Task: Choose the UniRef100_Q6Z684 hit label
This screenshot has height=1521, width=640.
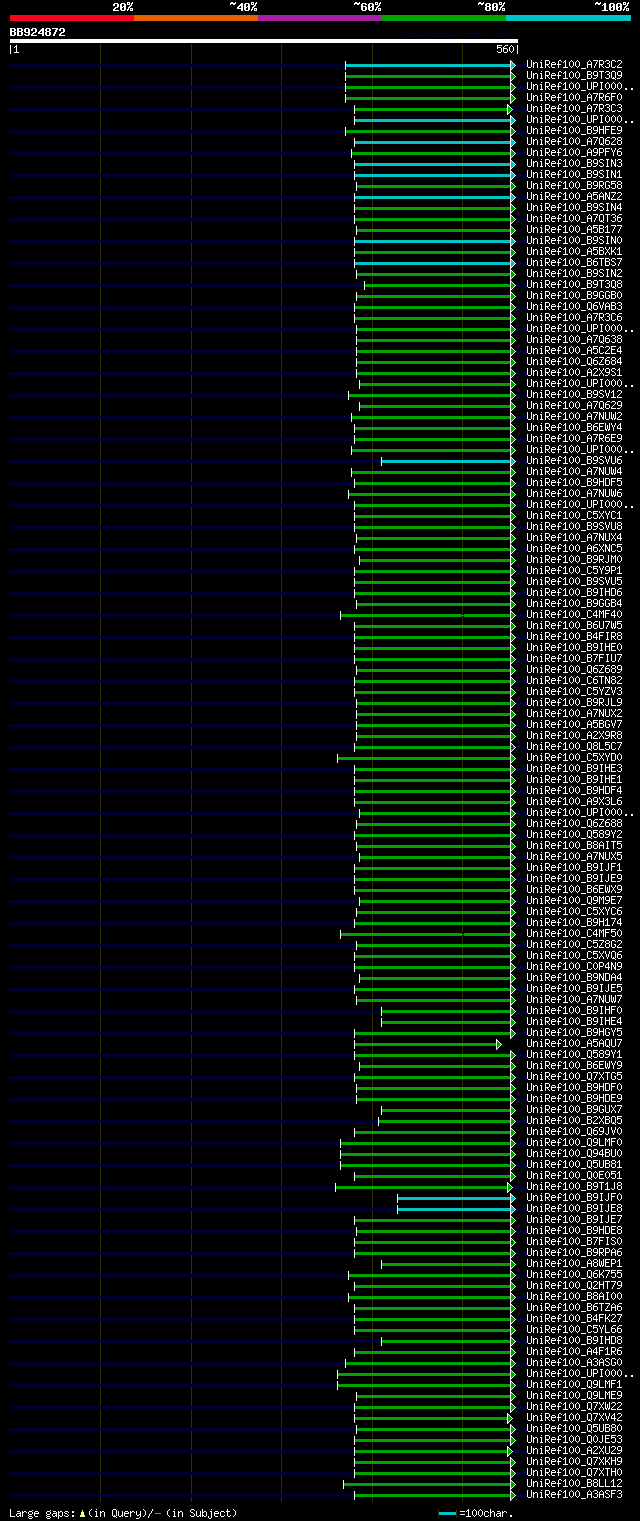Action: 574,362
